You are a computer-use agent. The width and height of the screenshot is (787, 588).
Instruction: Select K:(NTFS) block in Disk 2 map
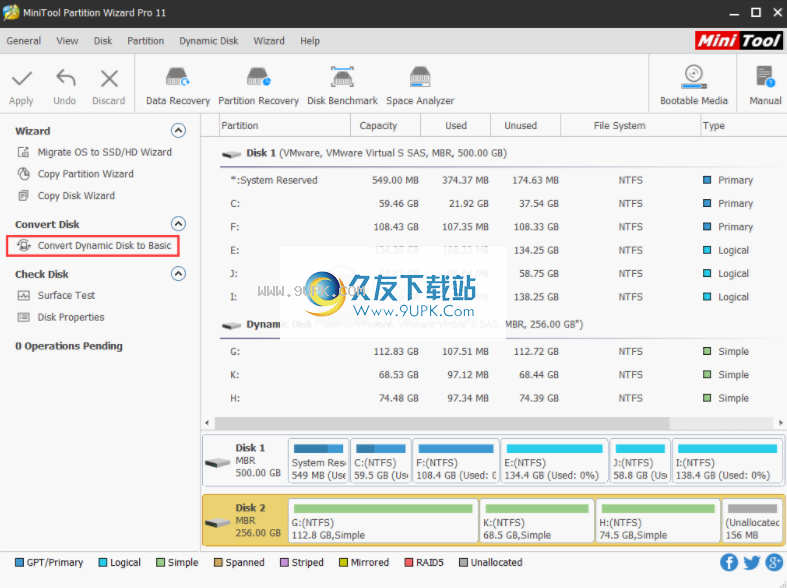point(537,521)
